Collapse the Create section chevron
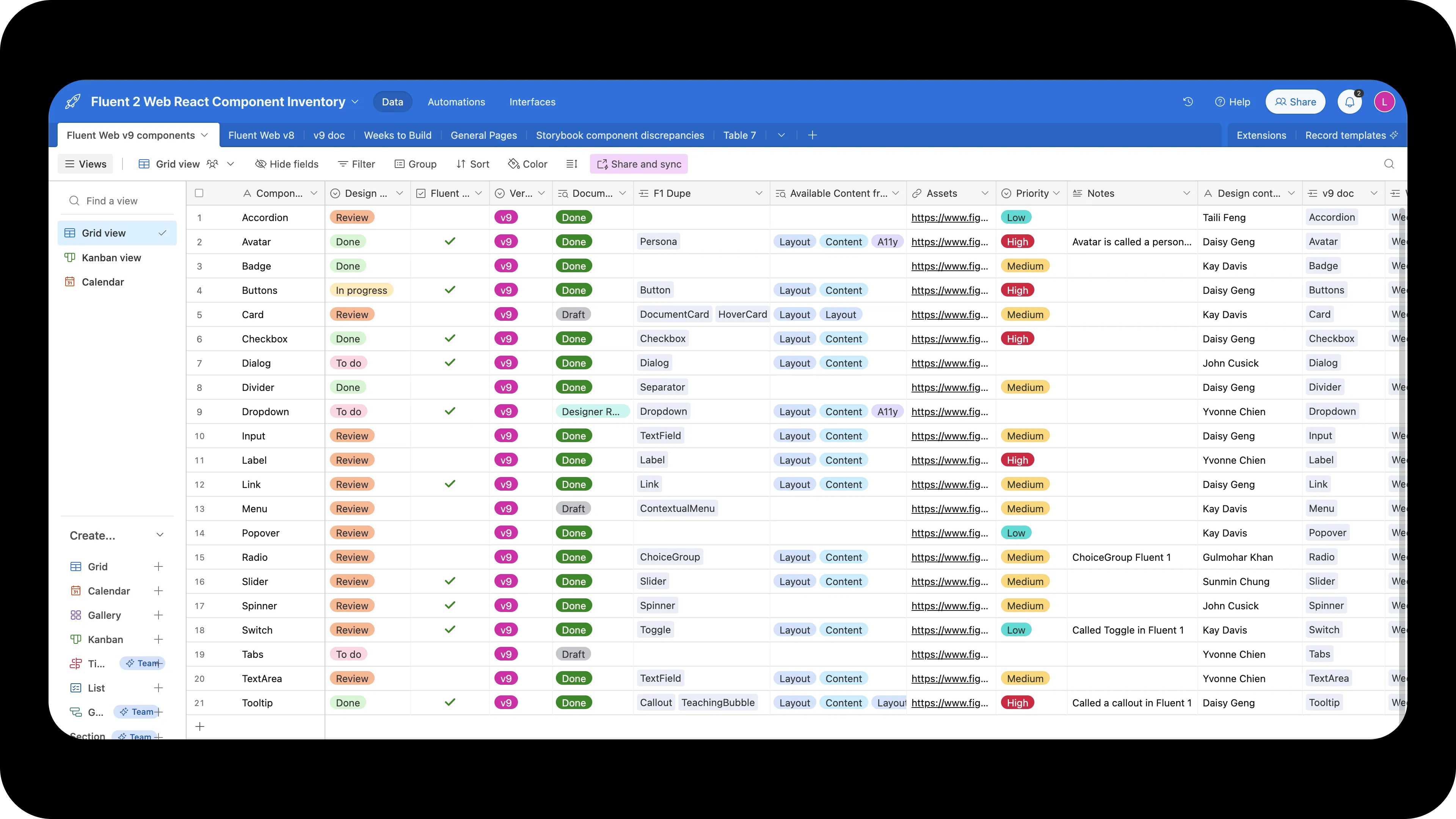This screenshot has height=819, width=1456. pos(160,535)
